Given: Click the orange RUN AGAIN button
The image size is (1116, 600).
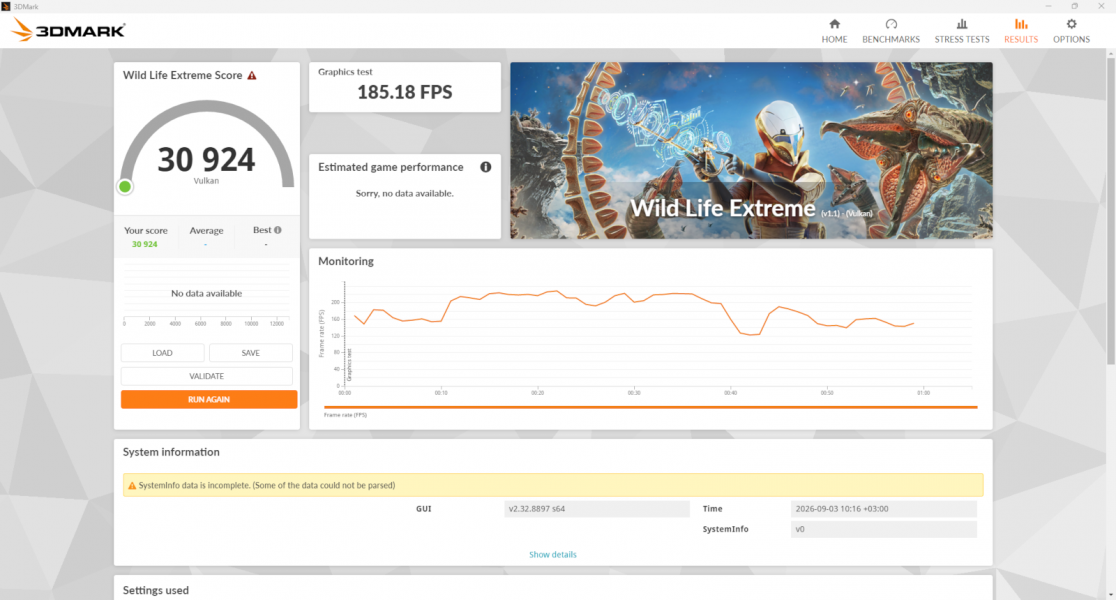Looking at the screenshot, I should [209, 399].
